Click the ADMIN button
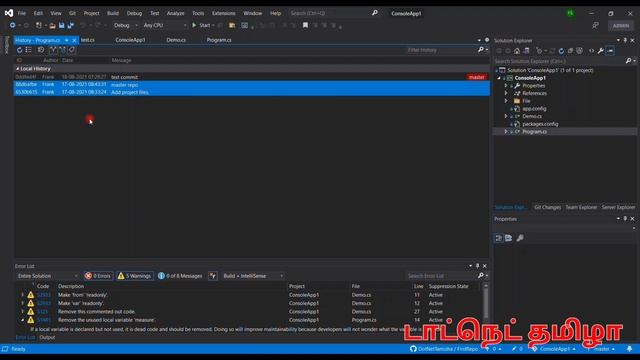The width and height of the screenshot is (640, 360). 621,25
